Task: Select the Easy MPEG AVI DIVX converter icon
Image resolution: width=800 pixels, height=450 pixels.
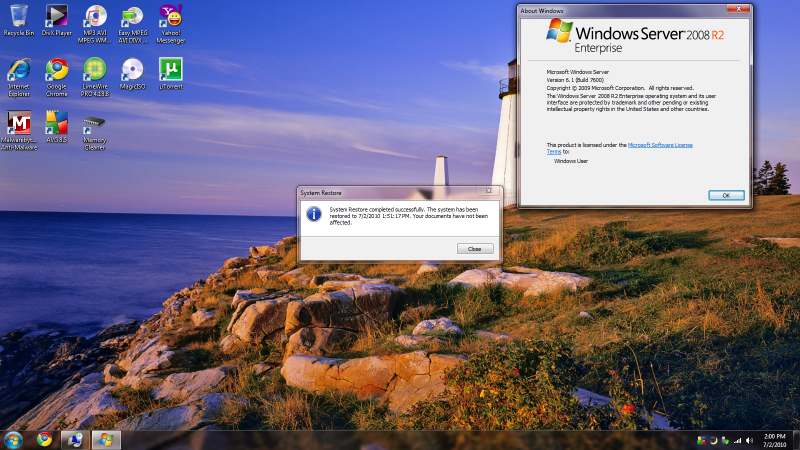Action: pos(133,16)
